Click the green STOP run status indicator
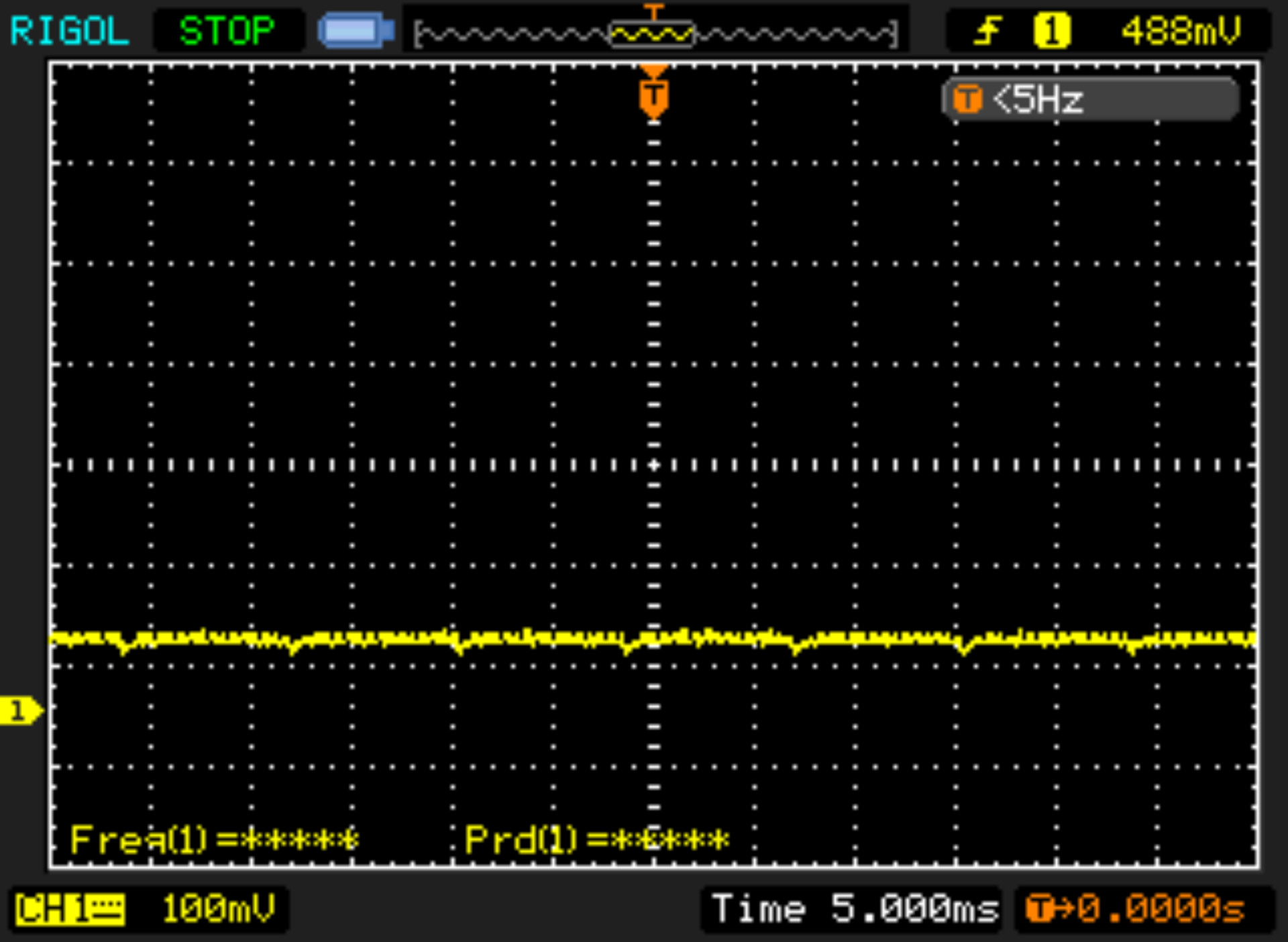This screenshot has width=1288, height=942. click(x=227, y=31)
